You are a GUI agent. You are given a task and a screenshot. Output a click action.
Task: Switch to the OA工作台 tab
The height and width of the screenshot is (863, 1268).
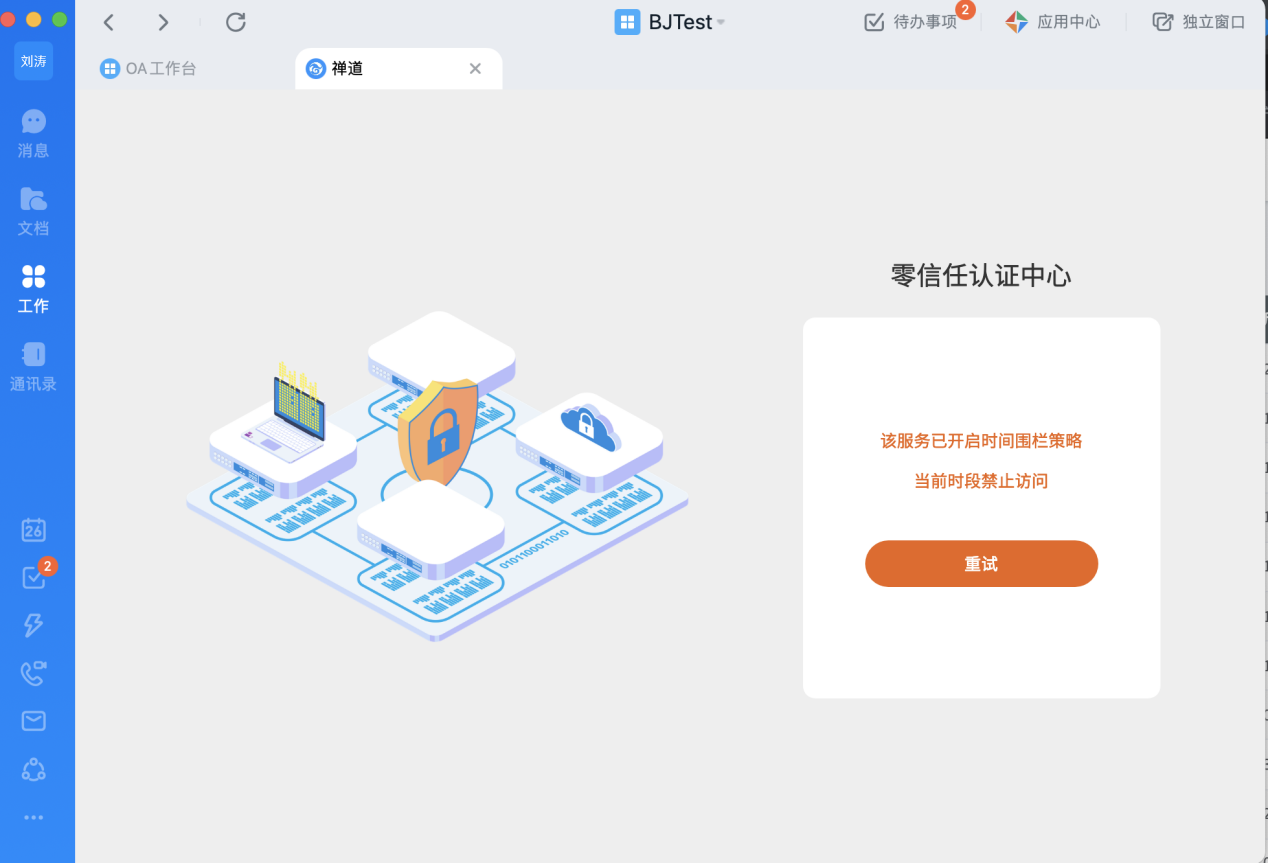coord(150,69)
